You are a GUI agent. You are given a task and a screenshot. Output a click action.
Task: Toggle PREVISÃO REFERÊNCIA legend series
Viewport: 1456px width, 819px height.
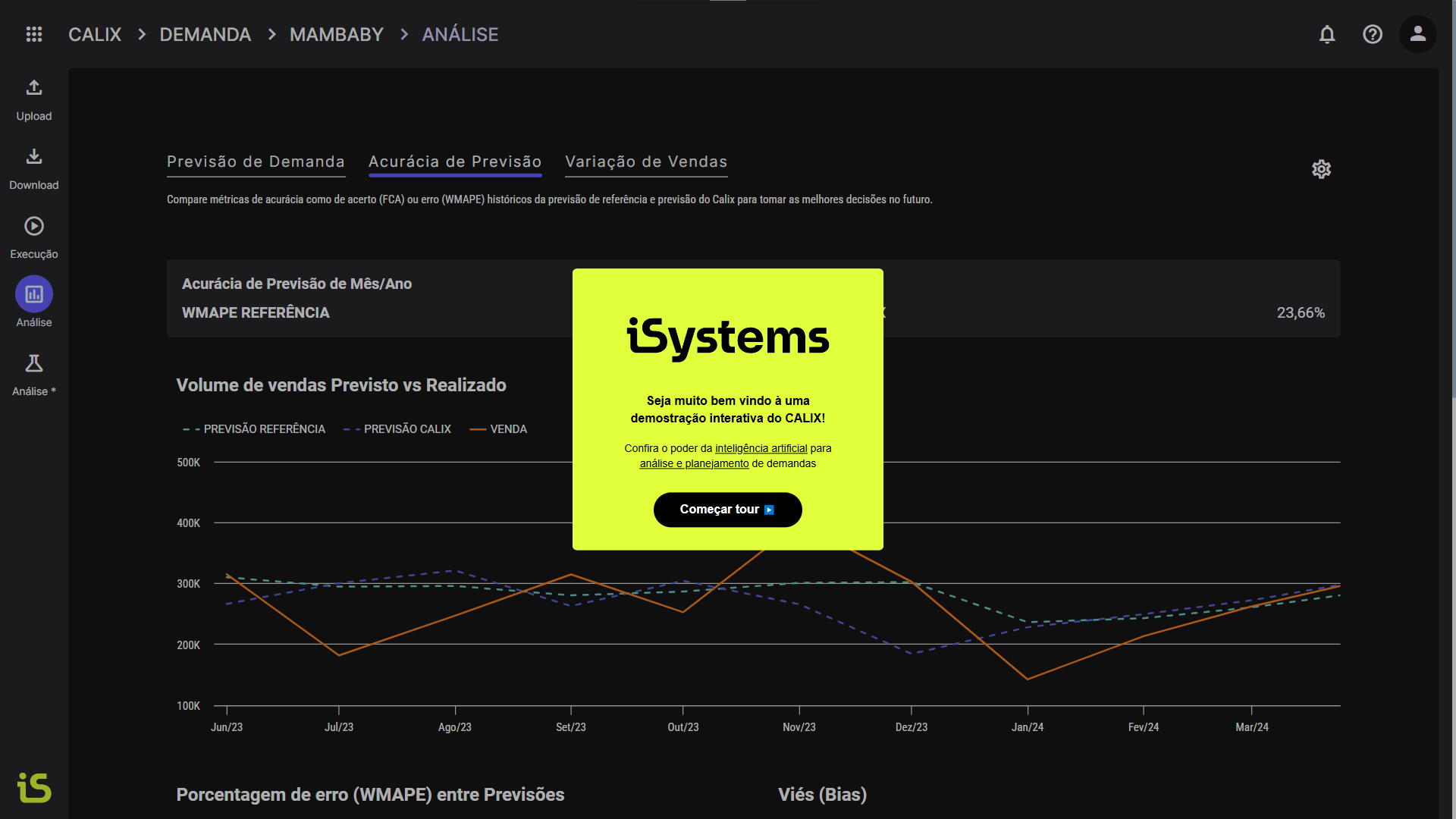255,429
